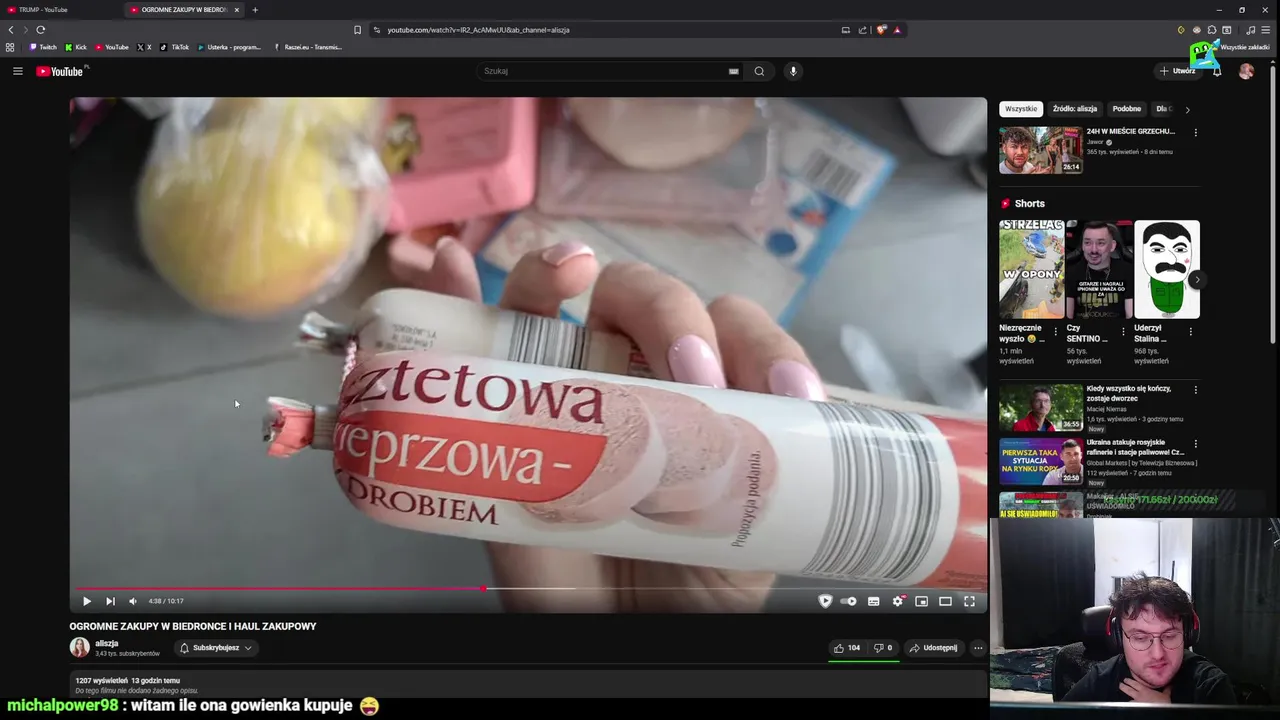This screenshot has height=720, width=1280.
Task: Like the video with thumbs up
Action: tap(848, 648)
